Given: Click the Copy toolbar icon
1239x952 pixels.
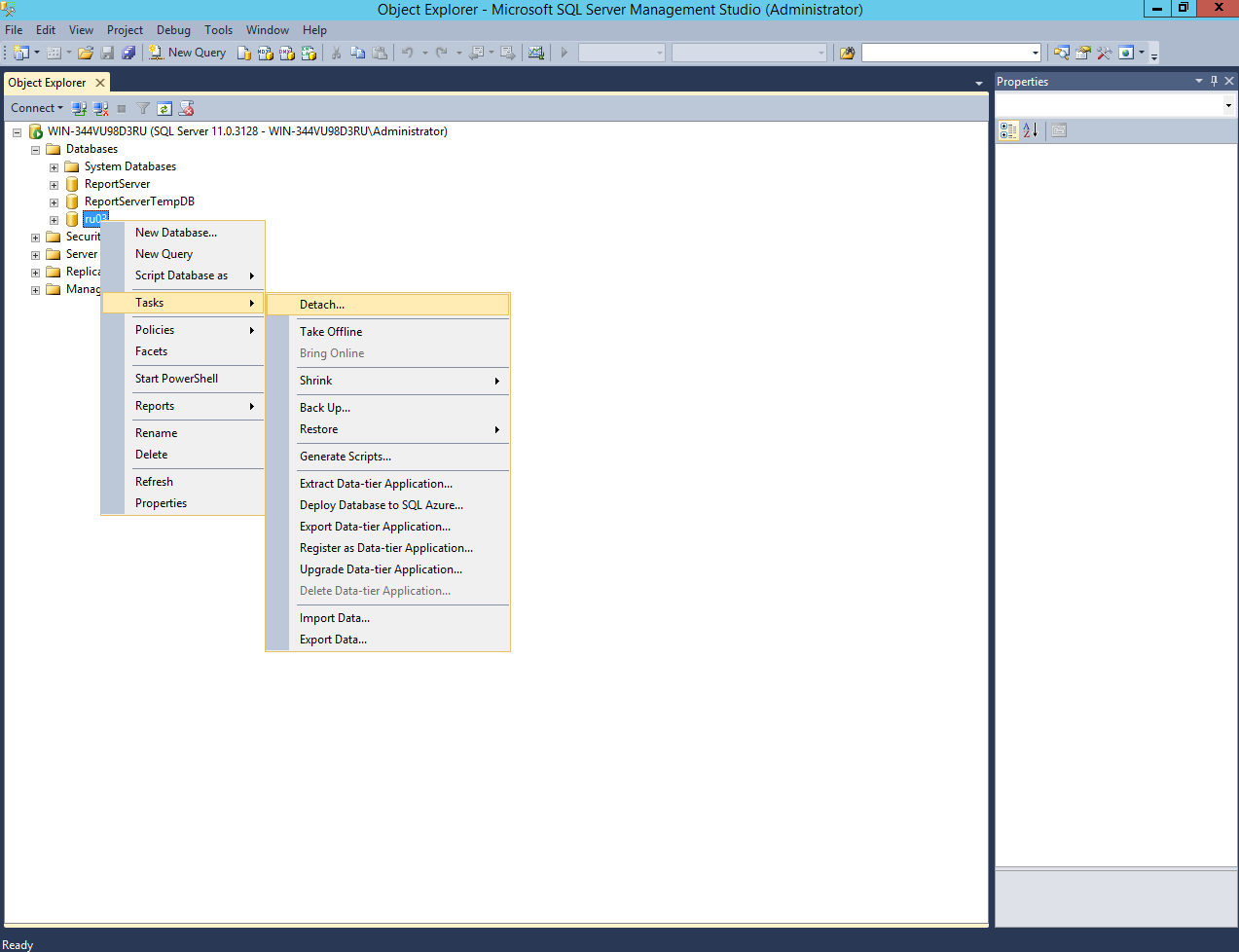Looking at the screenshot, I should (358, 53).
